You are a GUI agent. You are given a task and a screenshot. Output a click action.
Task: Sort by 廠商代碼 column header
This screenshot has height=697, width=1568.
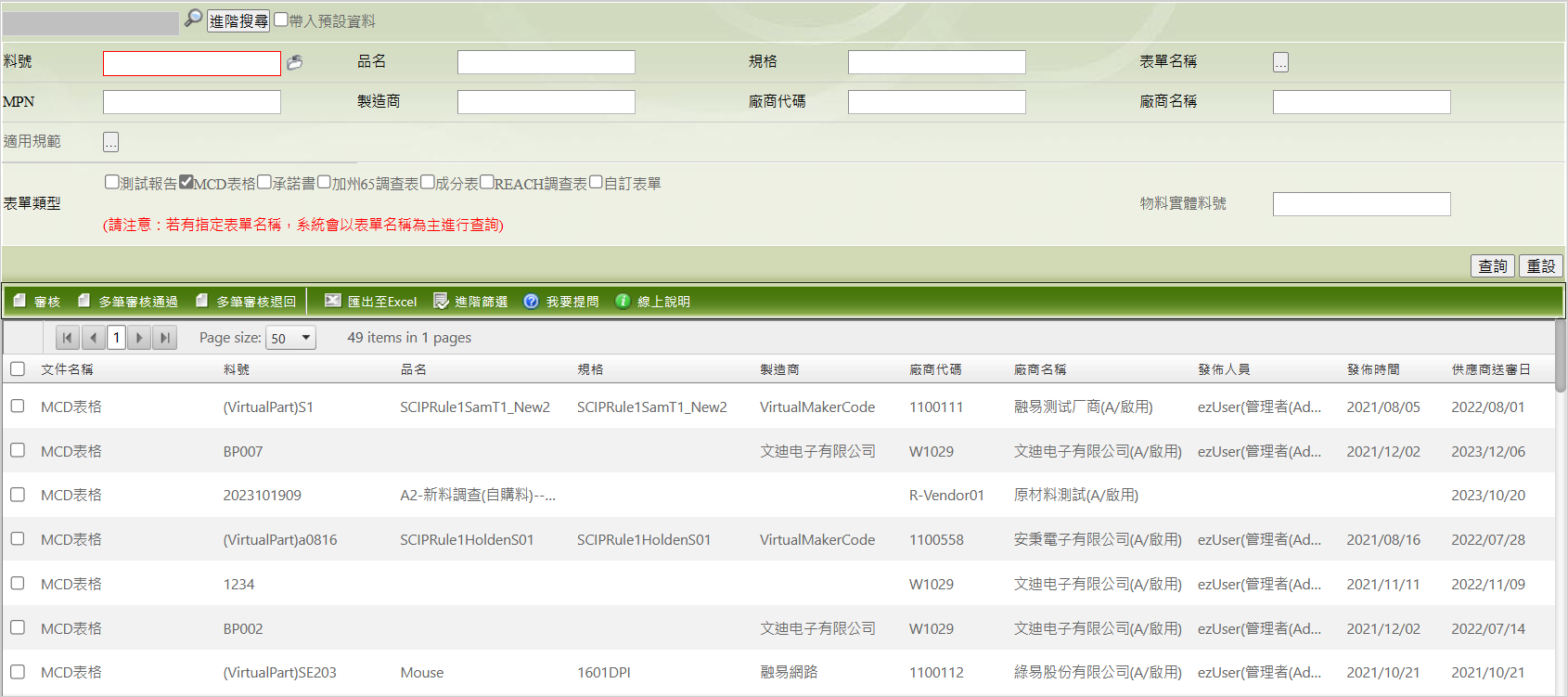pos(935,369)
